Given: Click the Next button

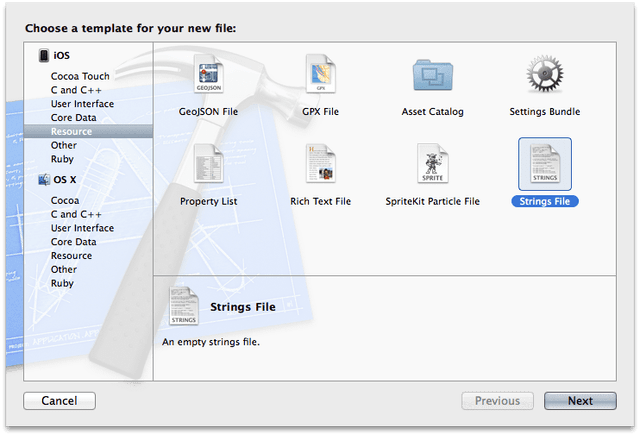Looking at the screenshot, I should 580,401.
